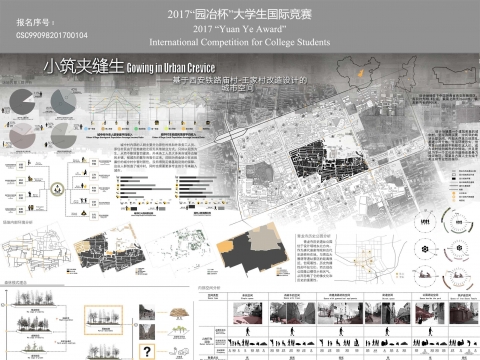Open the alley photo above the question mark box
This screenshot has height=360, width=480.
click(147, 332)
